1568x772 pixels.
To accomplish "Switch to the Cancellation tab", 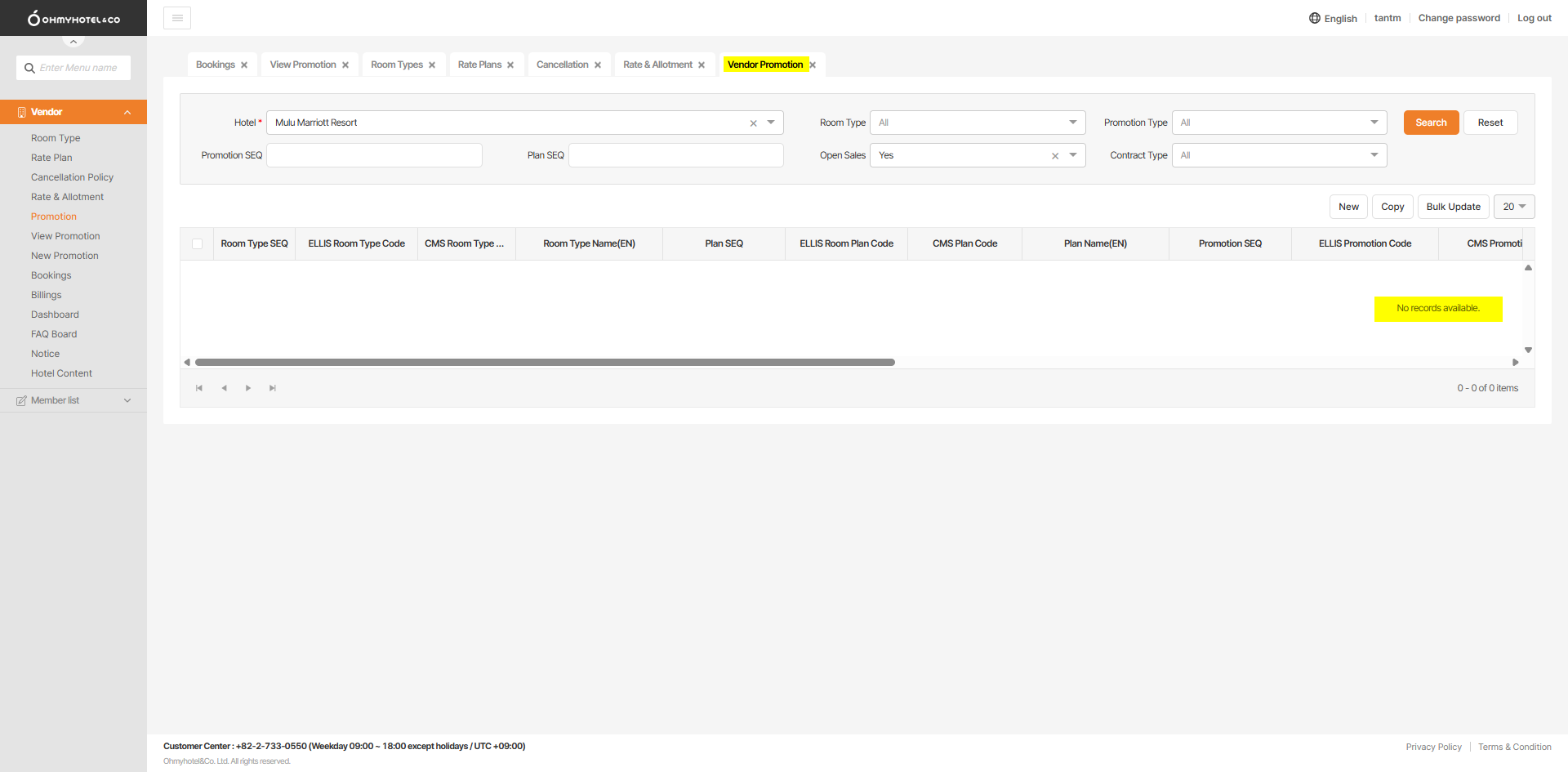I will coord(562,65).
